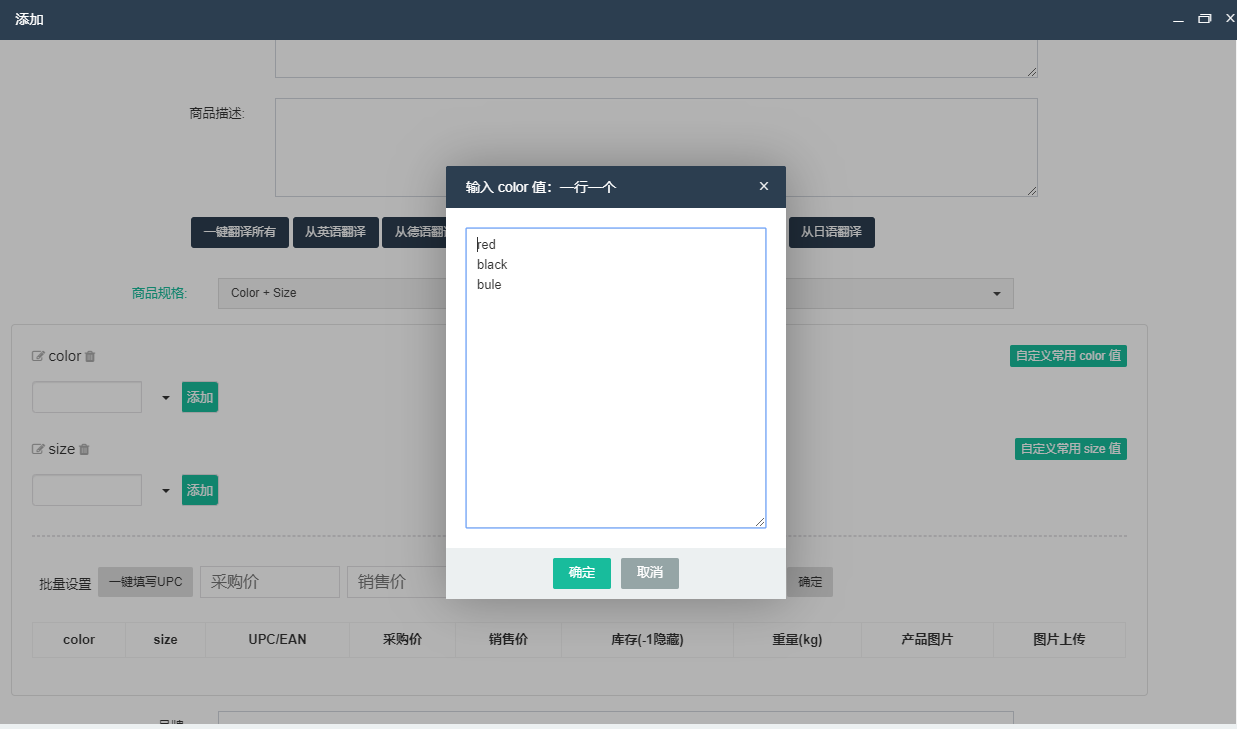Viewport: 1237px width, 729px height.
Task: Click 从英语翻译 button
Action: pyautogui.click(x=335, y=232)
